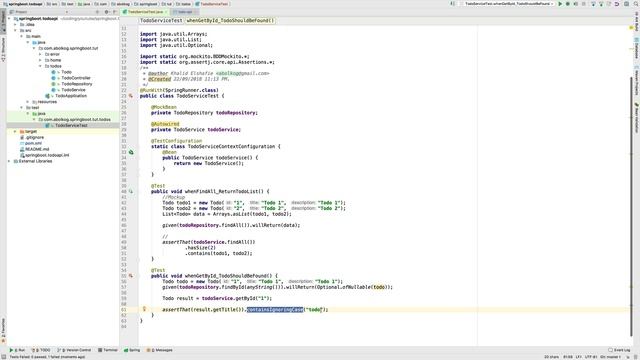Open the run configuration dropdown

tap(509, 4)
